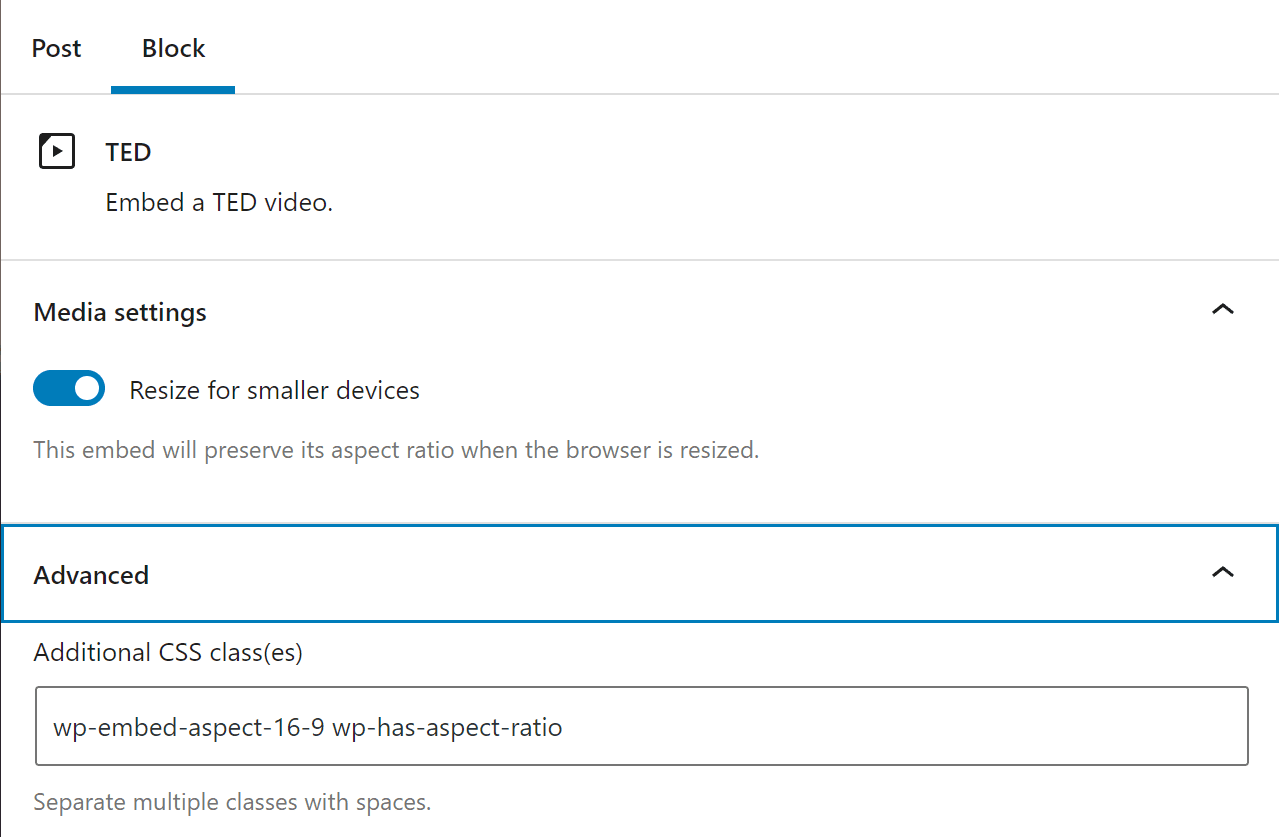Click inside the Additional CSS class(es) field

point(640,727)
